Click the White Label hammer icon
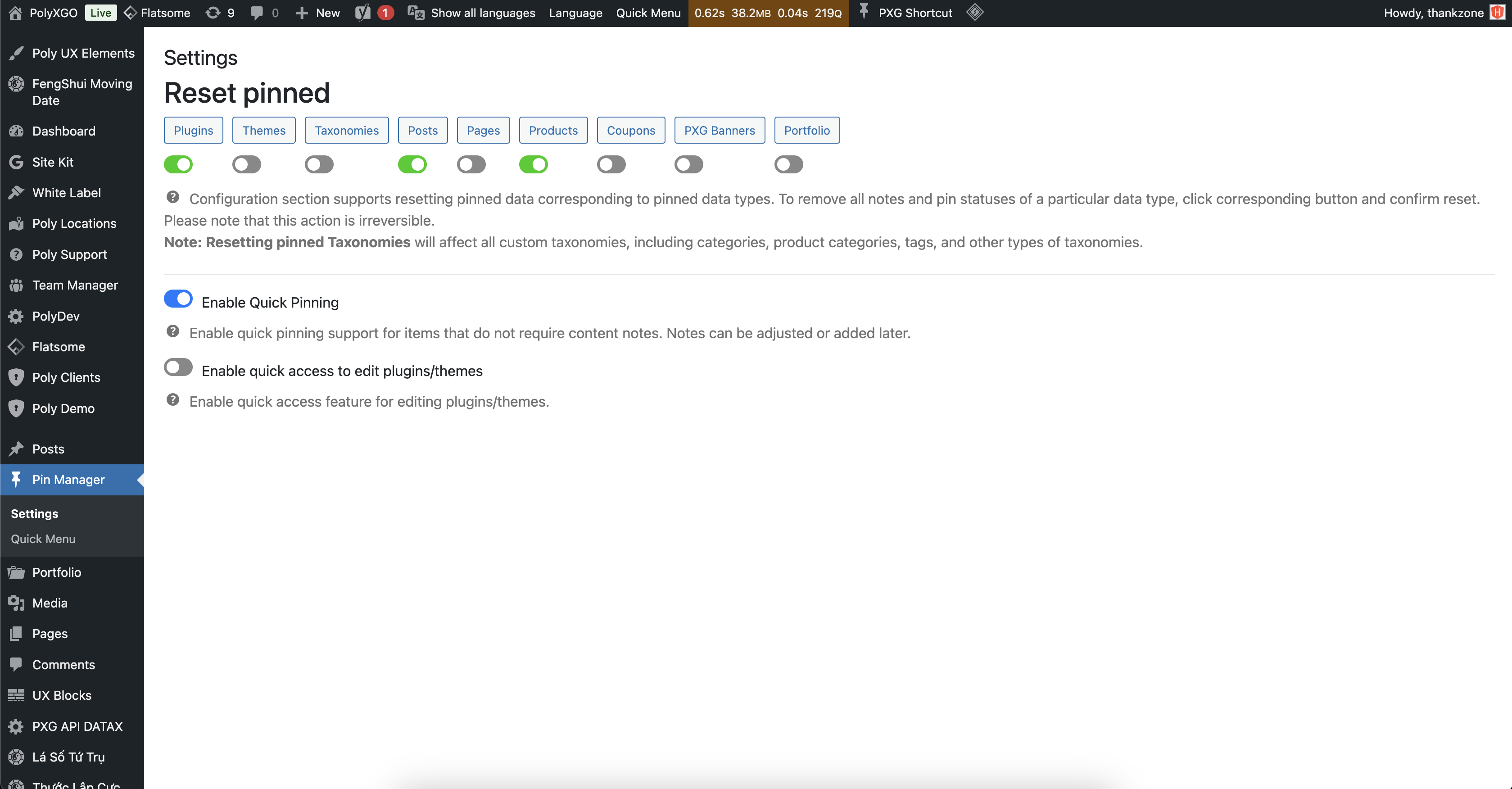 click(x=16, y=193)
